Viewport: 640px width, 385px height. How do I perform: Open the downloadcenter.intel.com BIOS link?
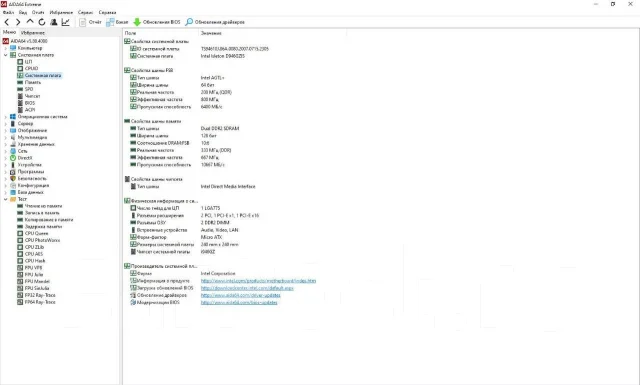pos(247,288)
